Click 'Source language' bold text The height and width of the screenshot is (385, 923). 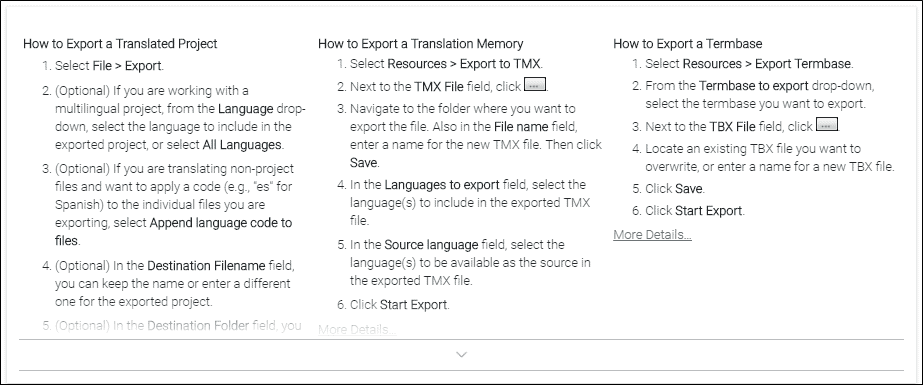pos(431,245)
